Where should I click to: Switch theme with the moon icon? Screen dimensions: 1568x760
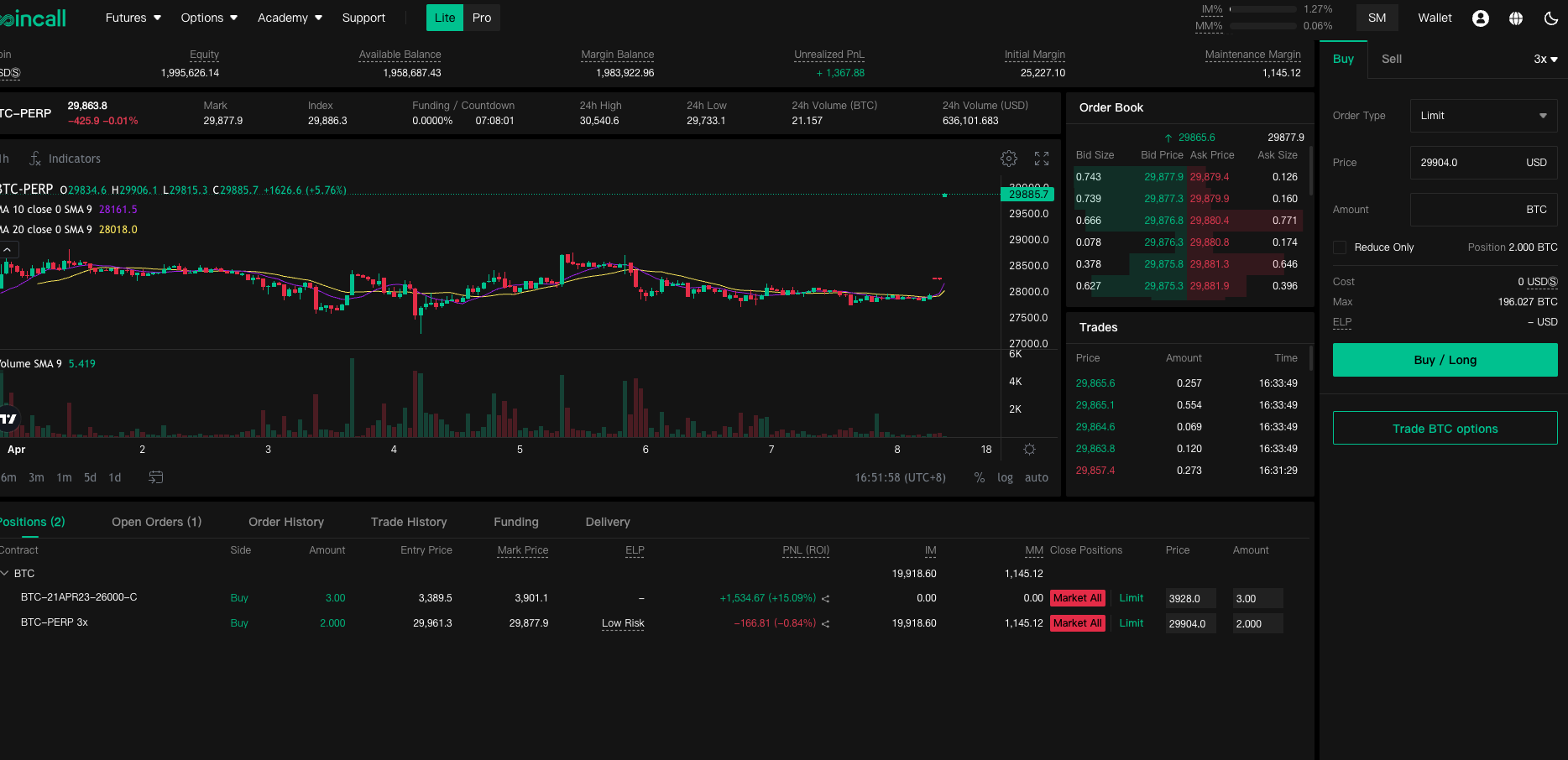[x=1551, y=18]
